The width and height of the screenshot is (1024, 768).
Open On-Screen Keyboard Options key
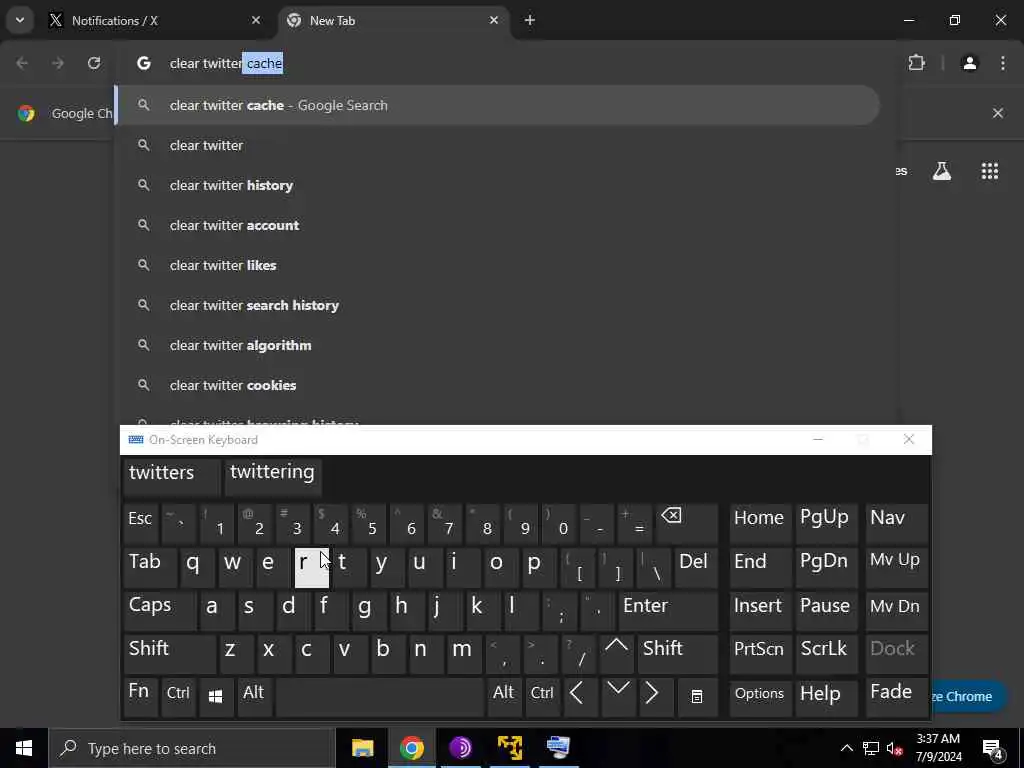tap(760, 697)
